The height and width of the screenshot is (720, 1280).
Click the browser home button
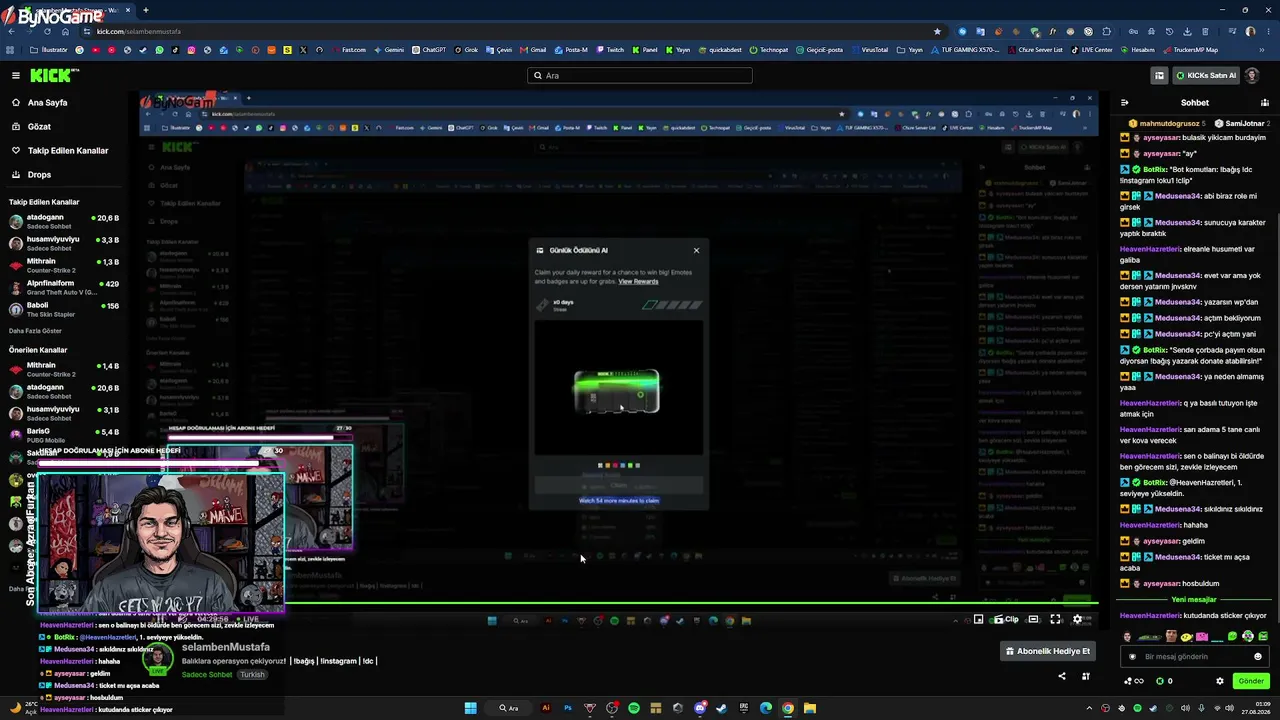(65, 31)
